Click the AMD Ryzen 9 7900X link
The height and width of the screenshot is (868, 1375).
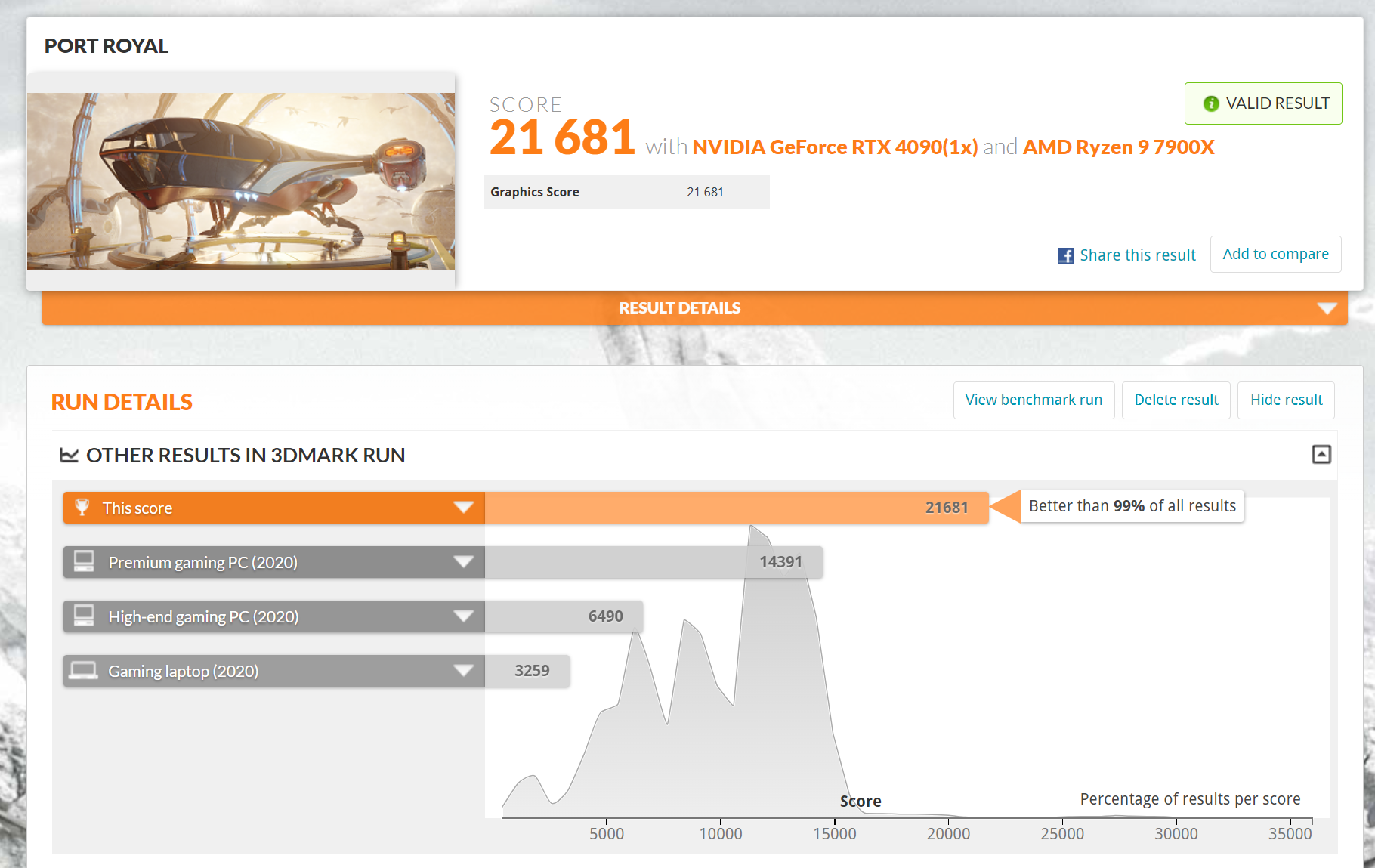(1118, 147)
